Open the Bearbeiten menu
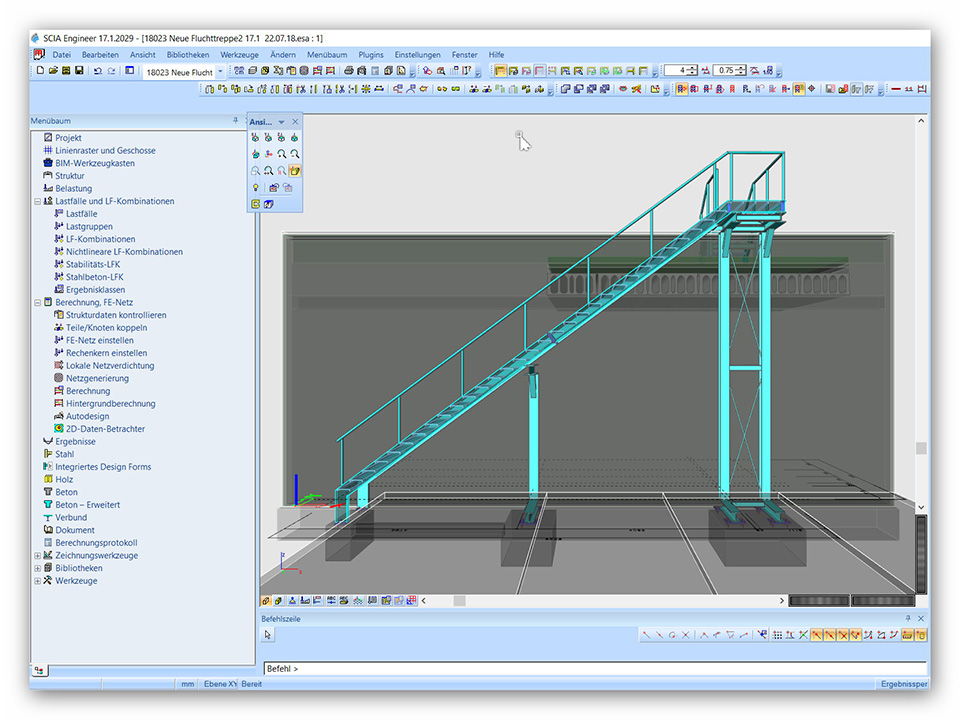Viewport: 960px width, 720px height. (x=100, y=55)
